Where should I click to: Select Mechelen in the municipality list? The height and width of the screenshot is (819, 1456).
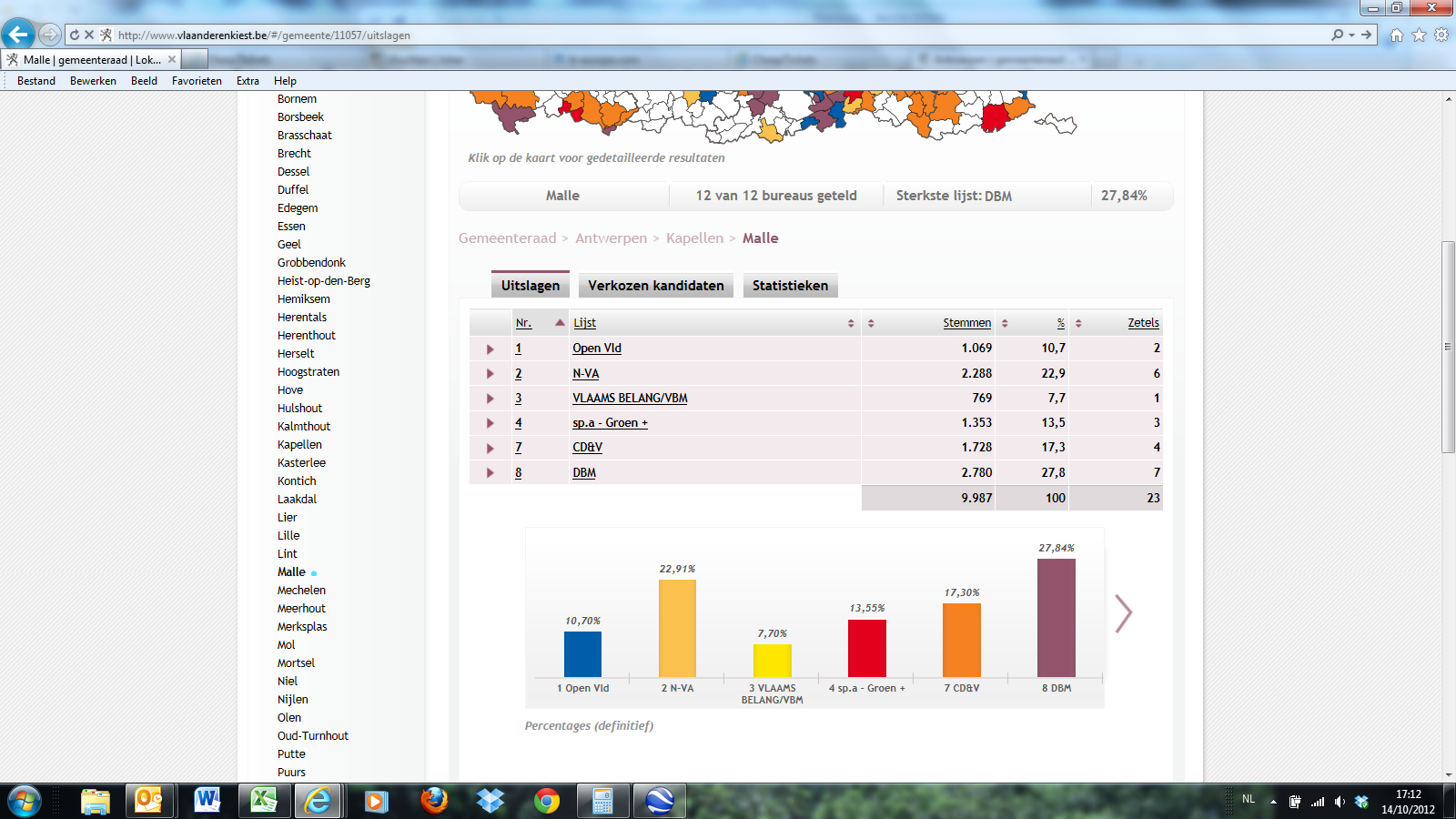pyautogui.click(x=301, y=591)
